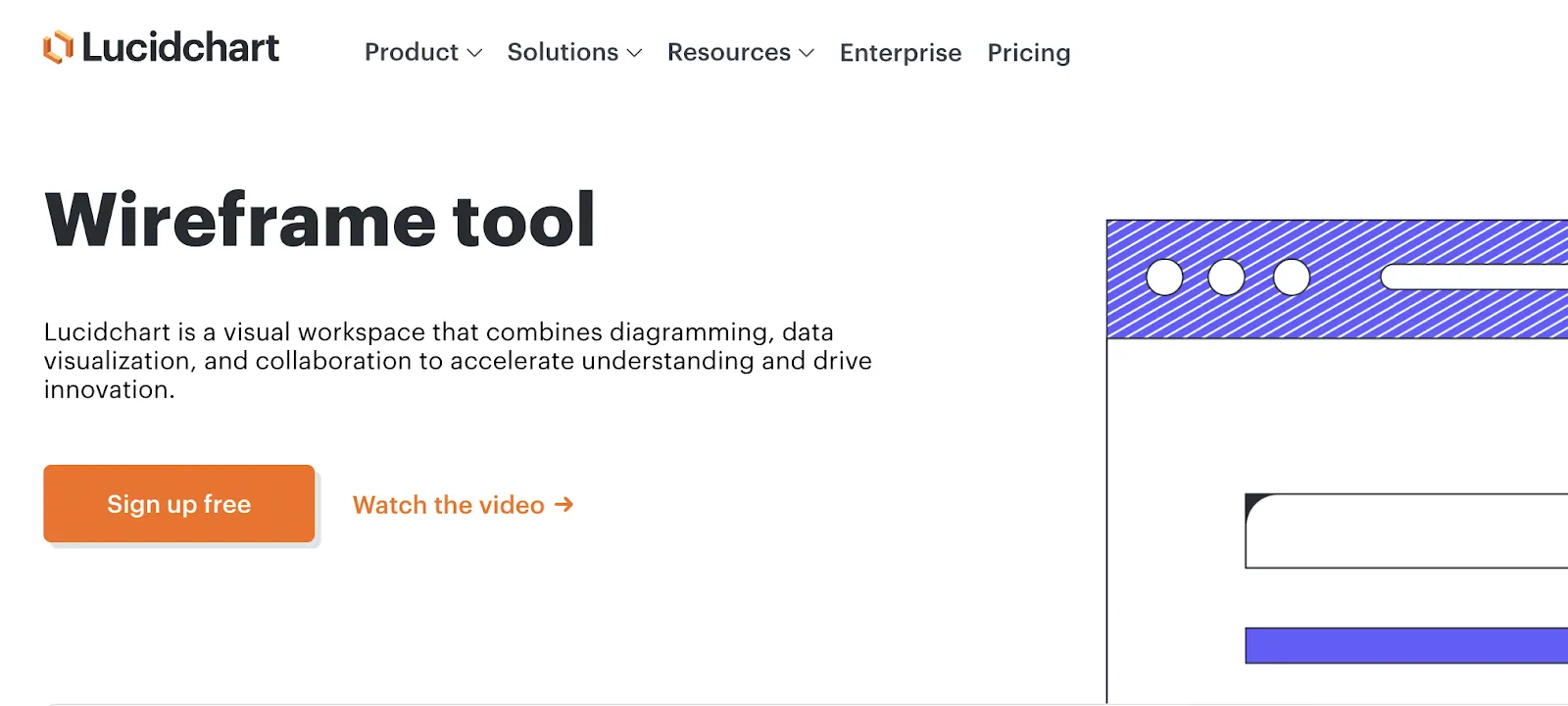Click the Lucidchart description paragraph
The height and width of the screenshot is (706, 1568).
(x=458, y=361)
